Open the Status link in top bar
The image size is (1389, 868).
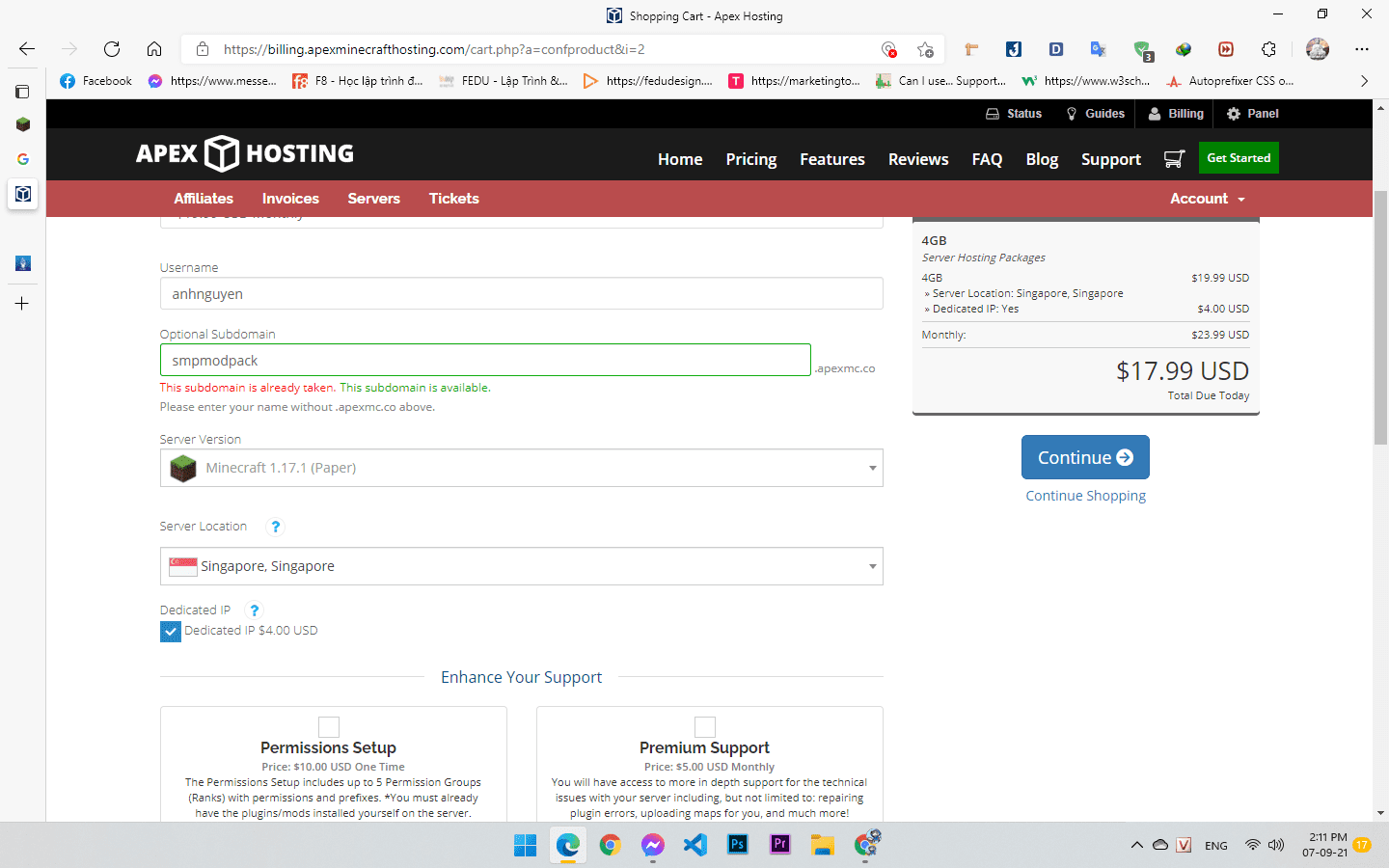[x=1014, y=114]
